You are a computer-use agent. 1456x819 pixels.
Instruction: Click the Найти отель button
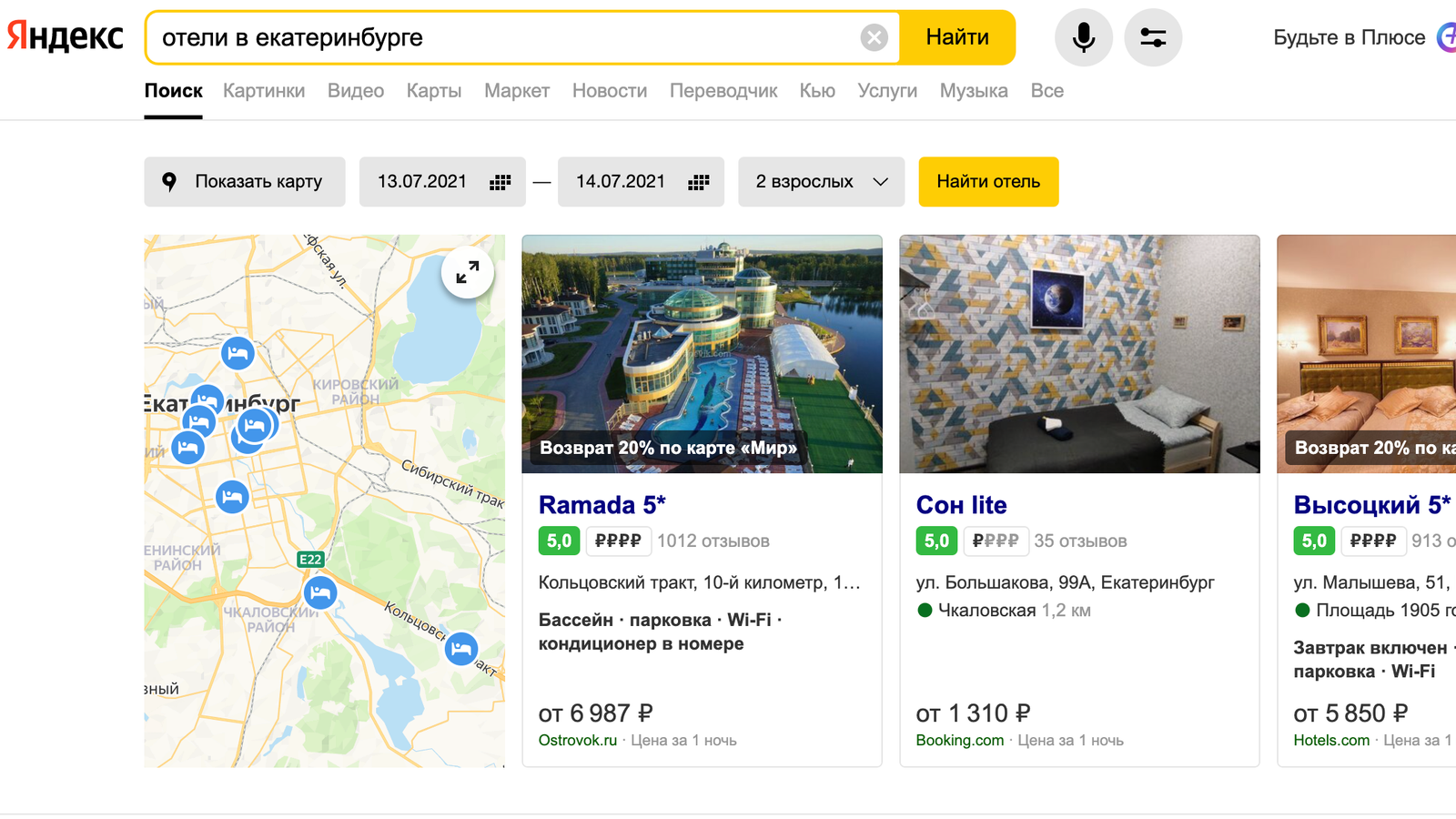point(988,182)
